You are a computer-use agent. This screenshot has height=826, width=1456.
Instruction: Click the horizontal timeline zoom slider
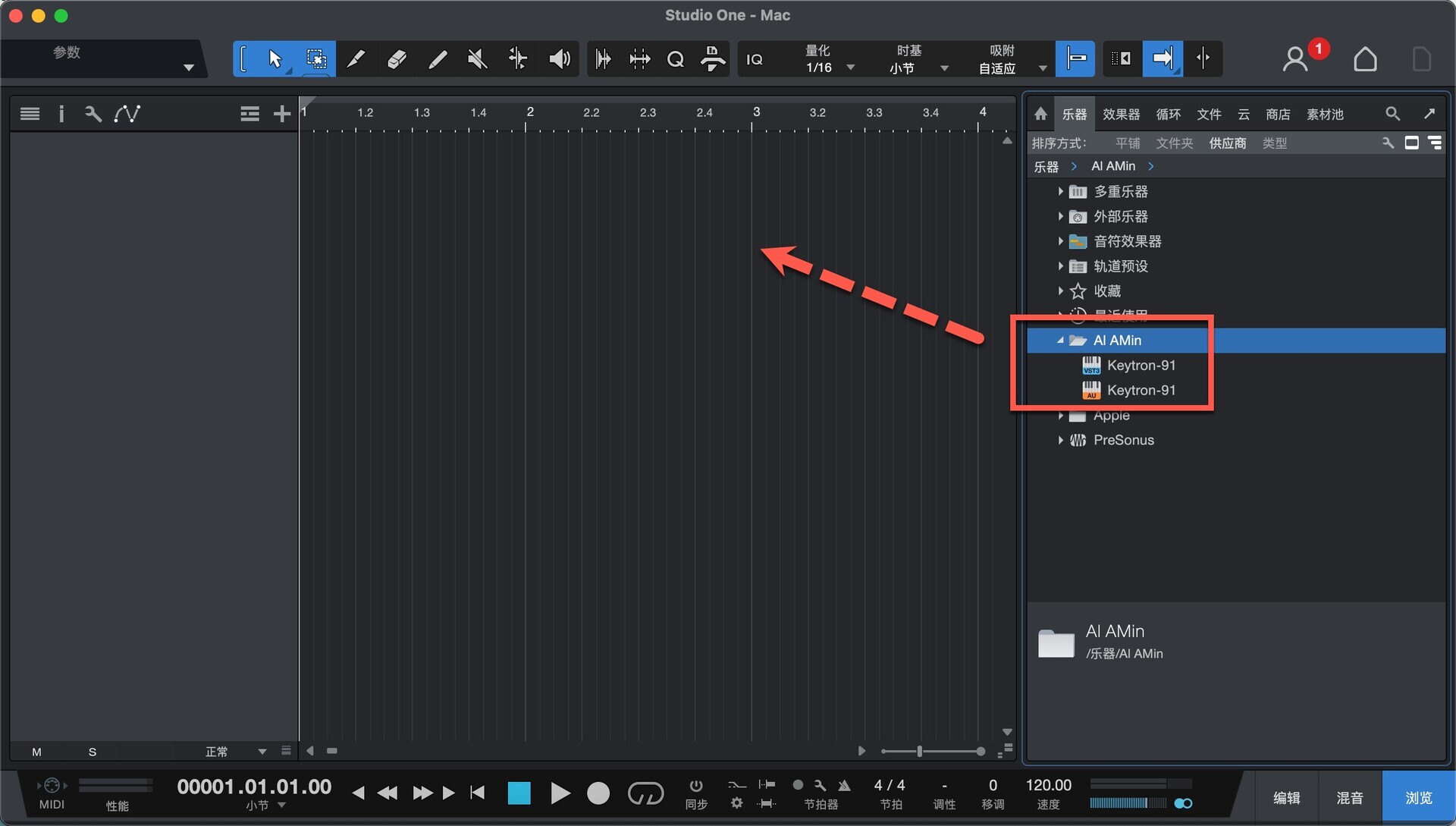pos(919,751)
